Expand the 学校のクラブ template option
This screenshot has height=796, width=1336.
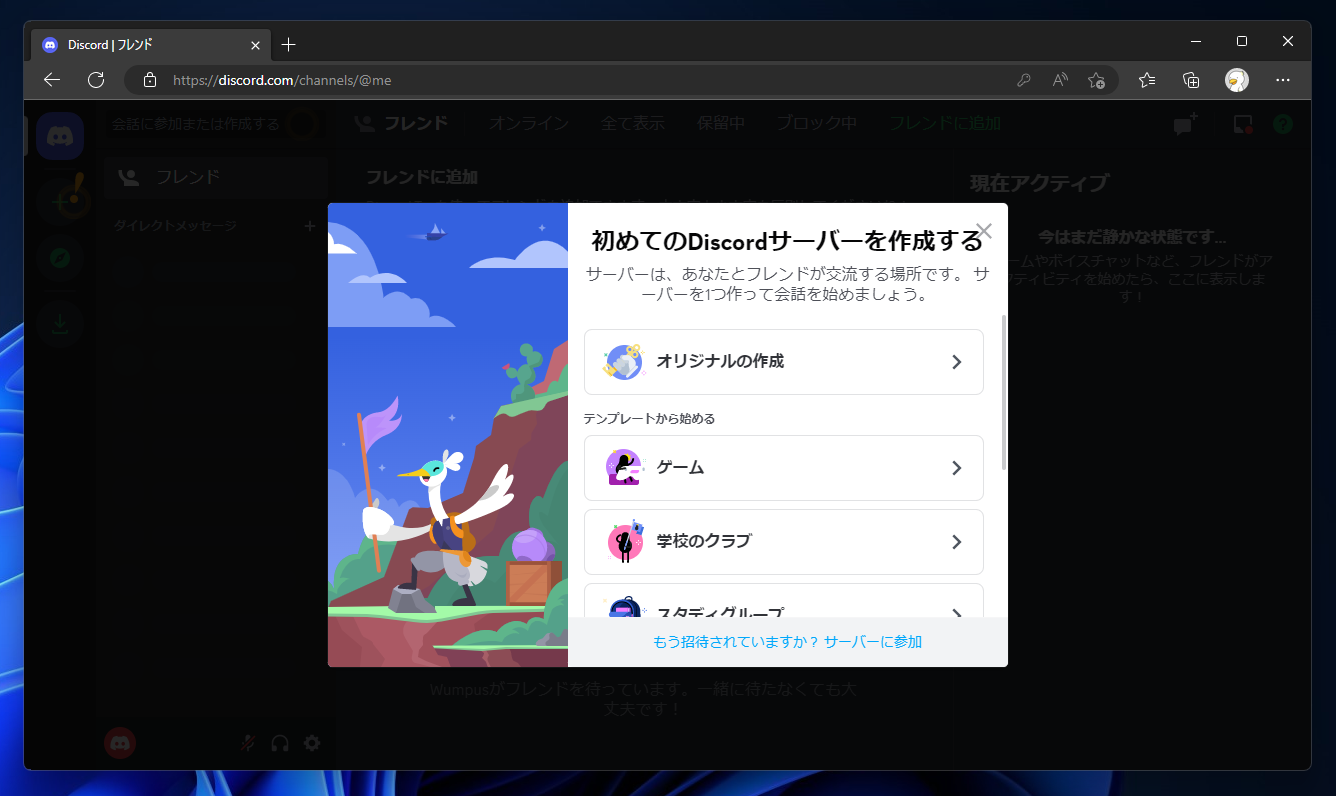pyautogui.click(x=956, y=542)
